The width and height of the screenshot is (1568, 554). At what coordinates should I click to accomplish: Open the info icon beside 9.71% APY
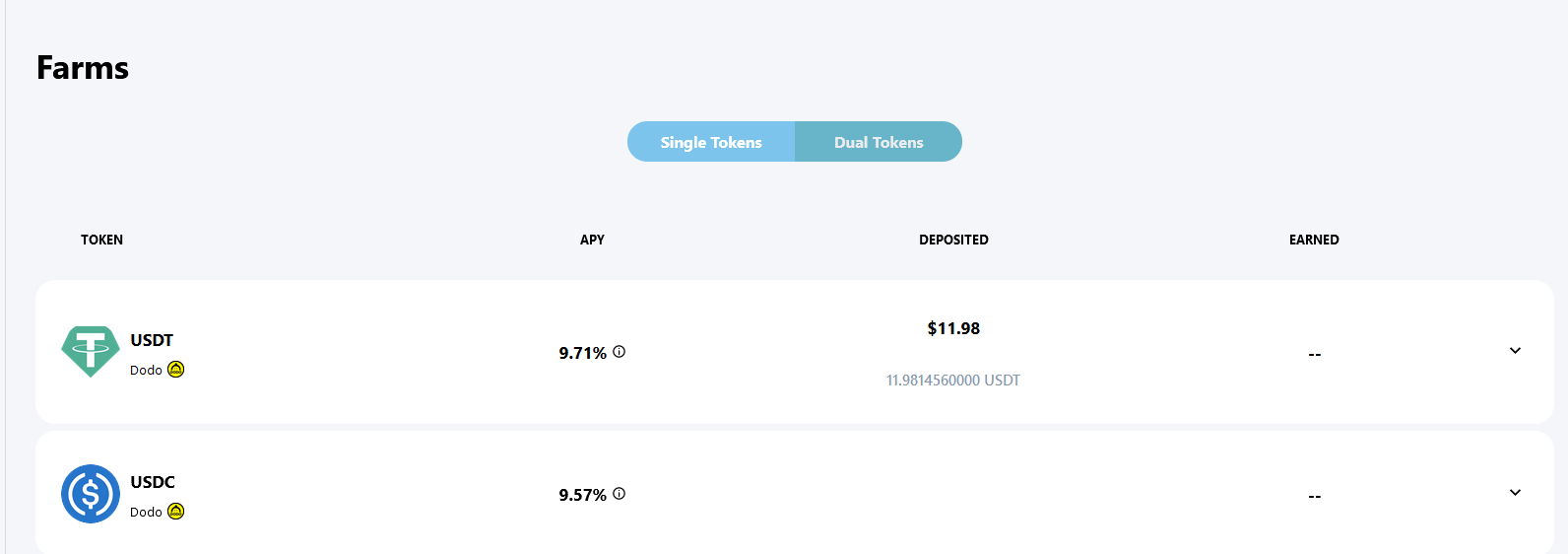[x=620, y=352]
